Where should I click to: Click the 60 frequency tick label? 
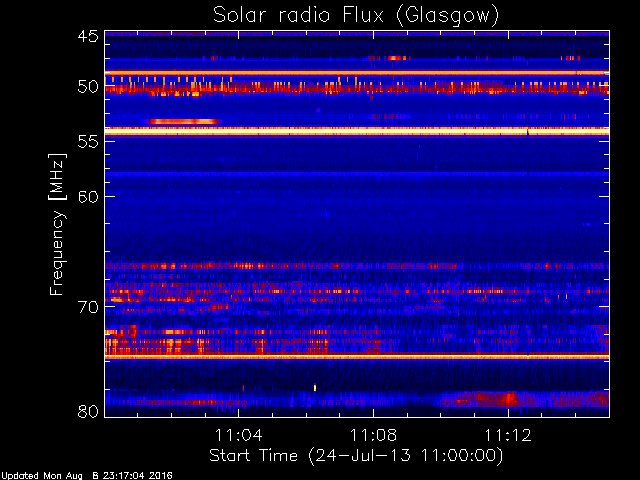point(88,196)
